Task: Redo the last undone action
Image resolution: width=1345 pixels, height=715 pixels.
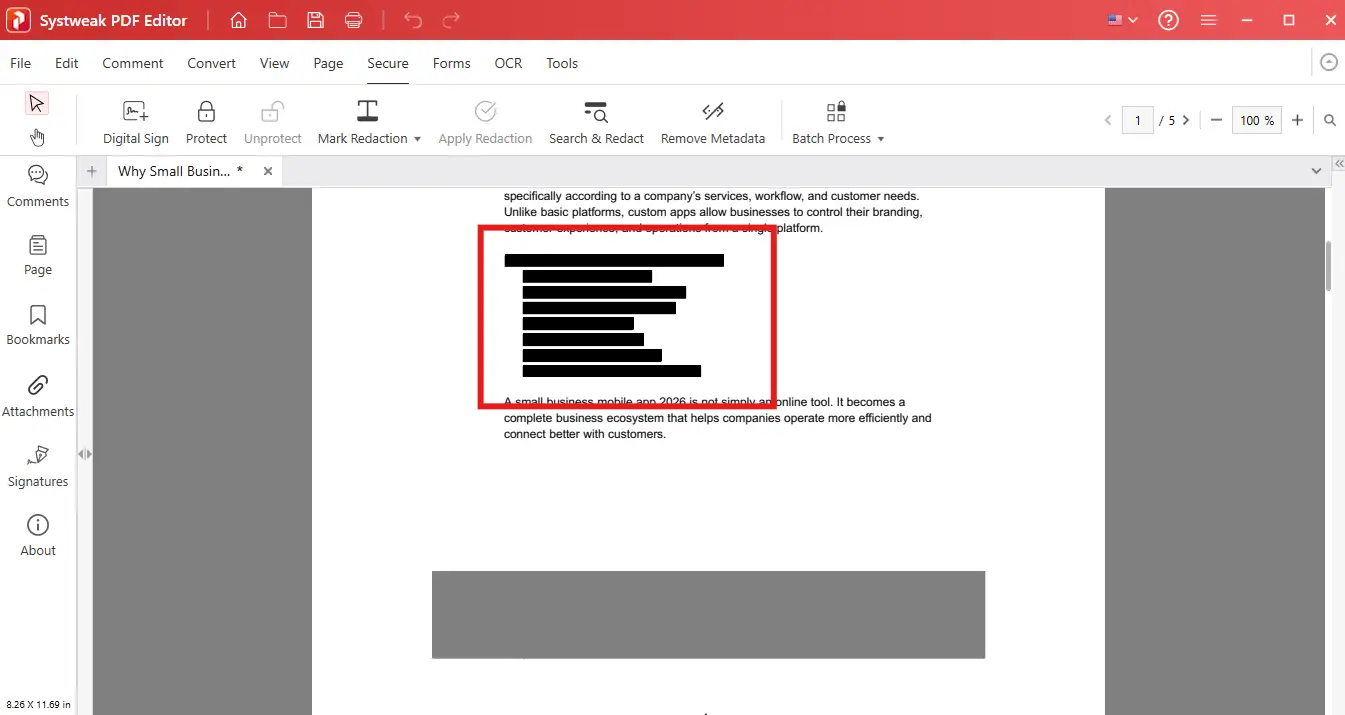Action: 451,20
